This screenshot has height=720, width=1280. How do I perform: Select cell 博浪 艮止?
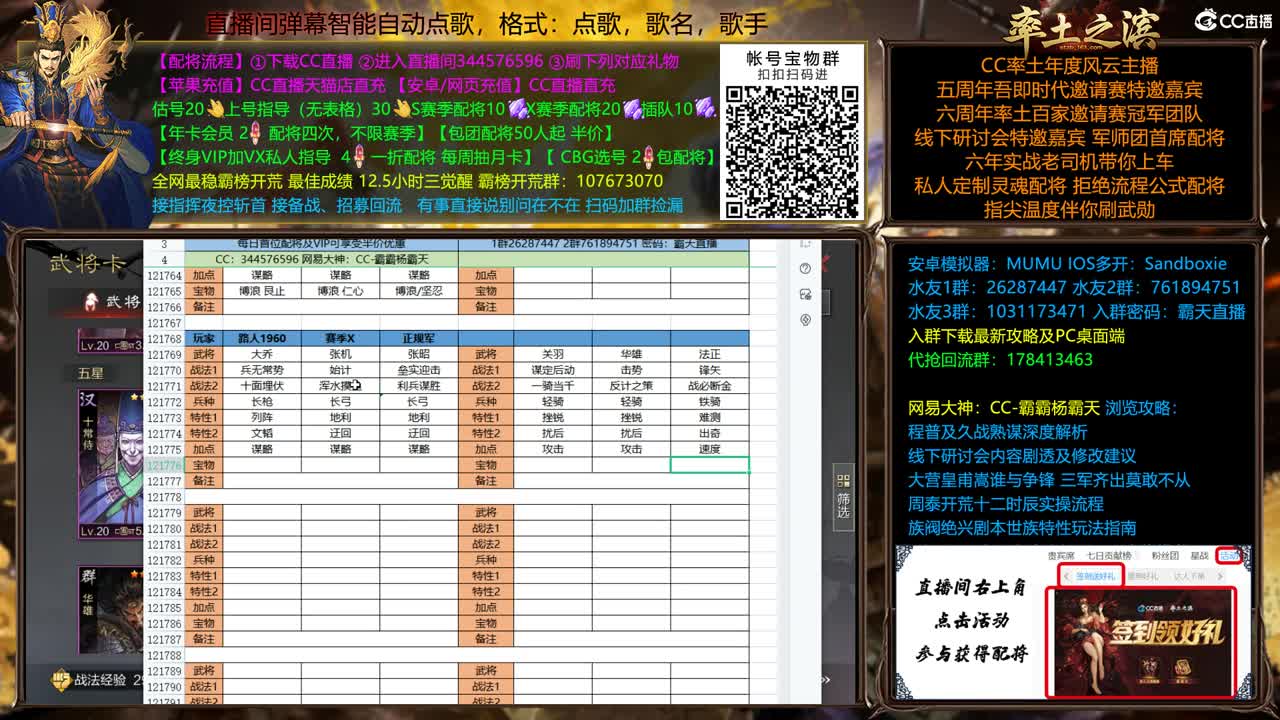point(262,291)
